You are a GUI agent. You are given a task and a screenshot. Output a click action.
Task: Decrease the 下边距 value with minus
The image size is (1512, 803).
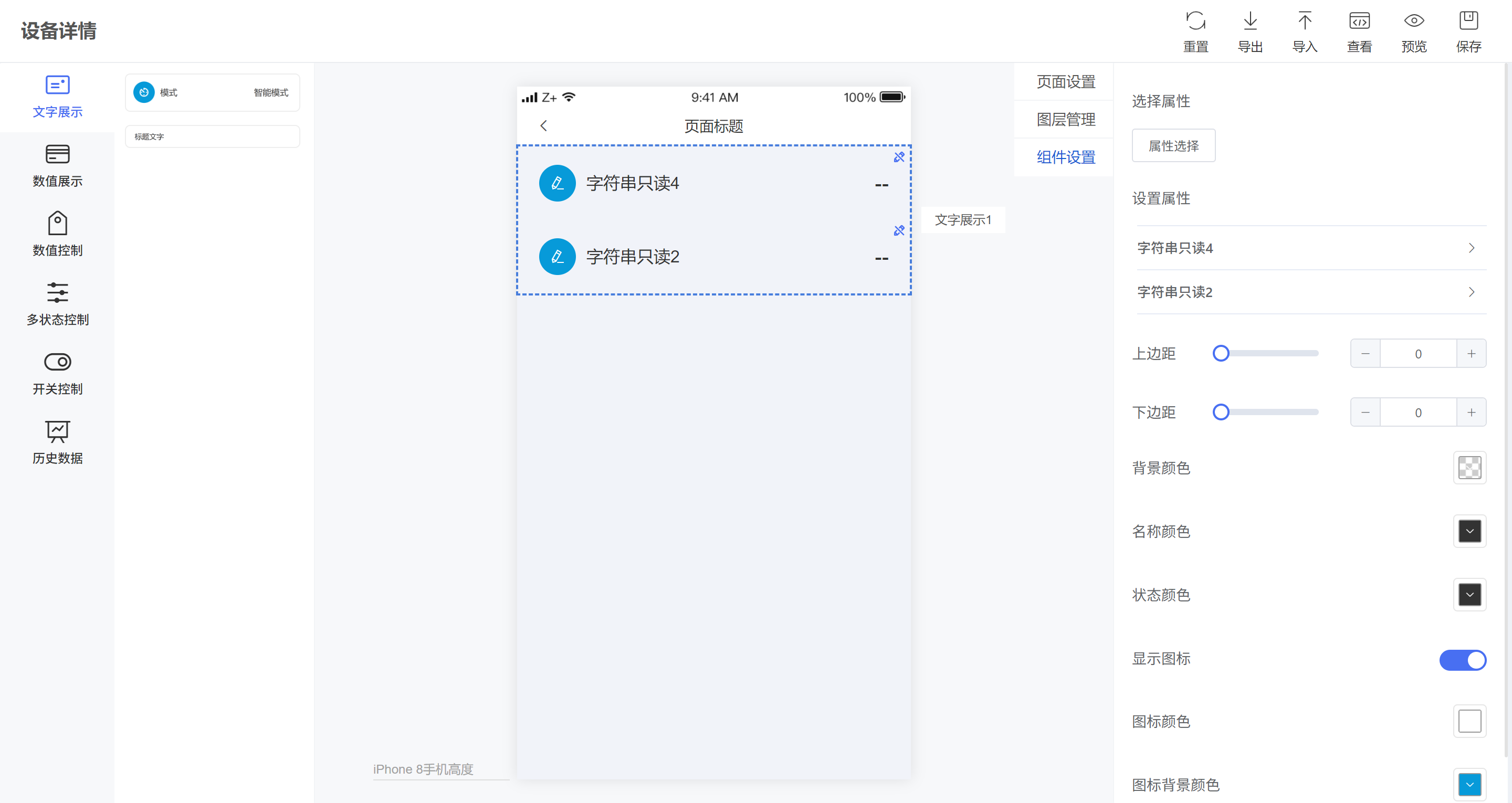1364,412
